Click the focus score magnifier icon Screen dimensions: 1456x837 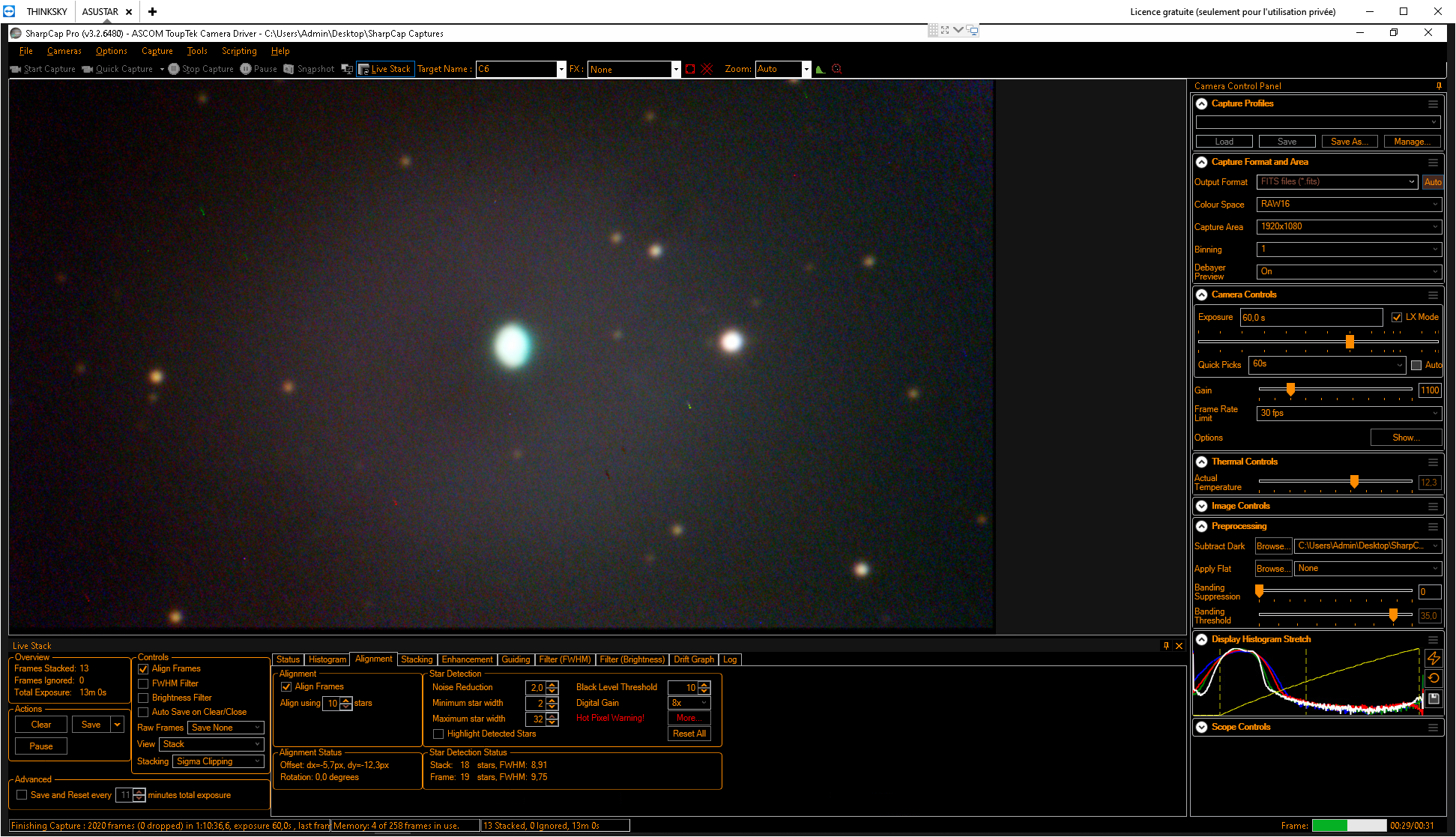tap(837, 69)
